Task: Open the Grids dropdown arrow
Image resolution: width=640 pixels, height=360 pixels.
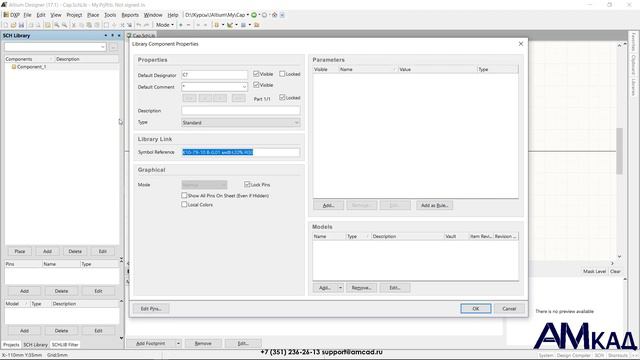Action: [249, 25]
